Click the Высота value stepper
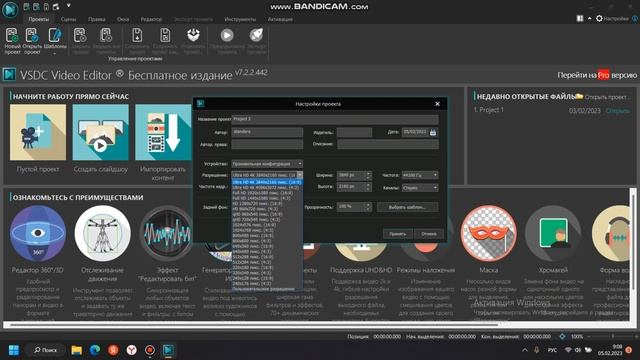Image resolution: width=640 pixels, height=360 pixels. pyautogui.click(x=368, y=187)
